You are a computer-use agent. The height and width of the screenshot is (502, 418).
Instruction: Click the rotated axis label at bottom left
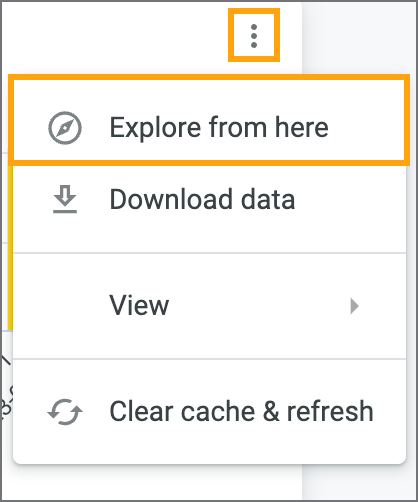(7, 387)
